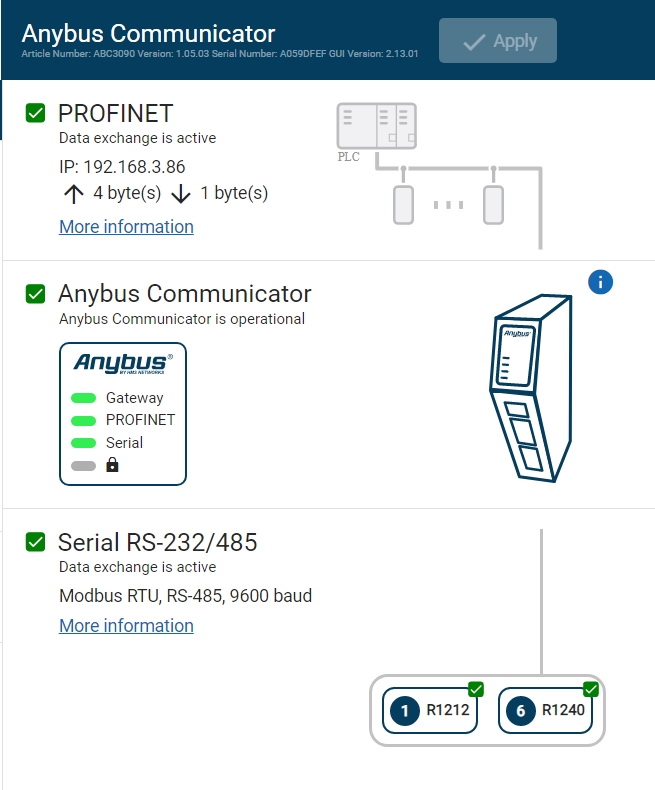This screenshot has width=655, height=790.
Task: Select node 6 R1240
Action: [x=546, y=712]
